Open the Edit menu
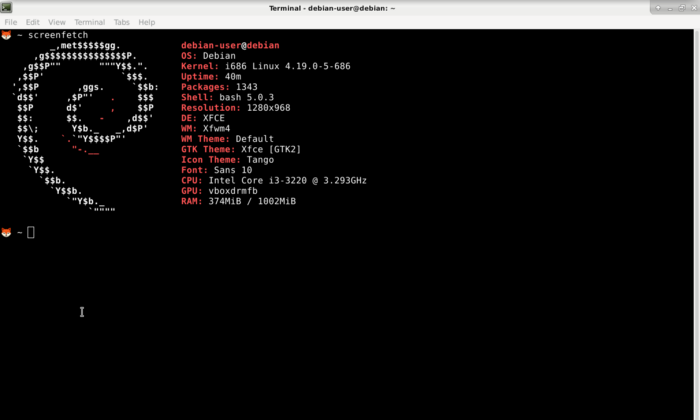Image resolution: width=700 pixels, height=420 pixels. [x=33, y=22]
